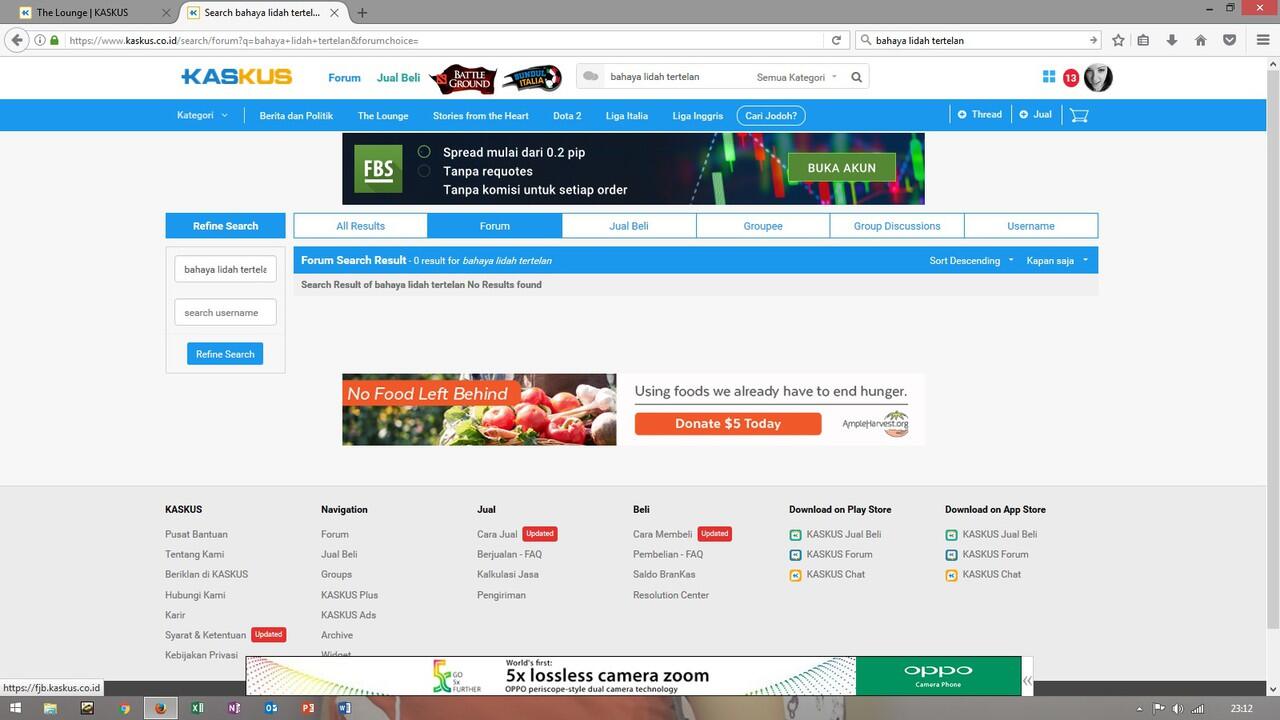Bookmark this page with the star icon

[x=1118, y=40]
